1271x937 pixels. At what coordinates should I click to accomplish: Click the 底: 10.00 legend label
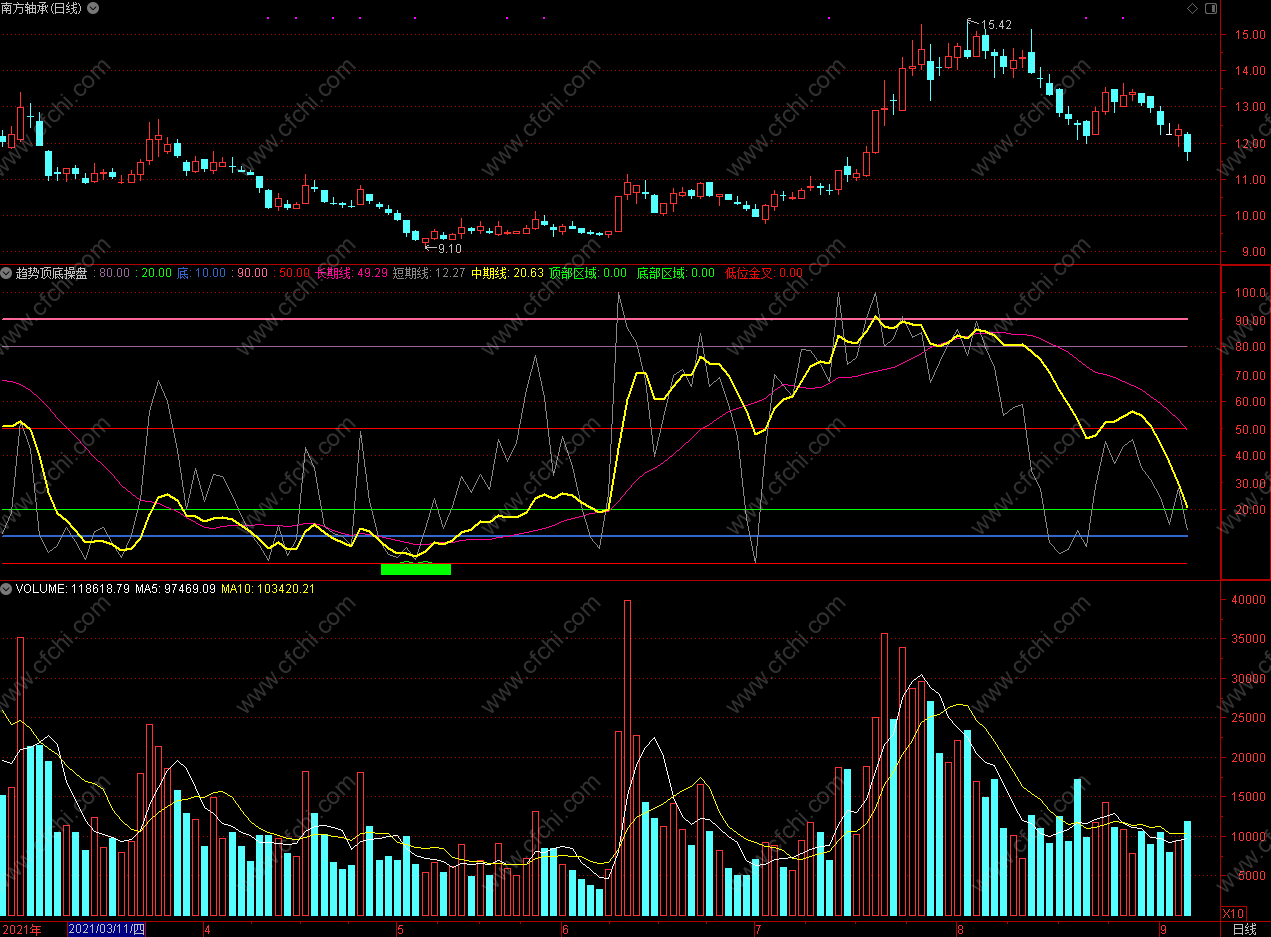[201, 272]
